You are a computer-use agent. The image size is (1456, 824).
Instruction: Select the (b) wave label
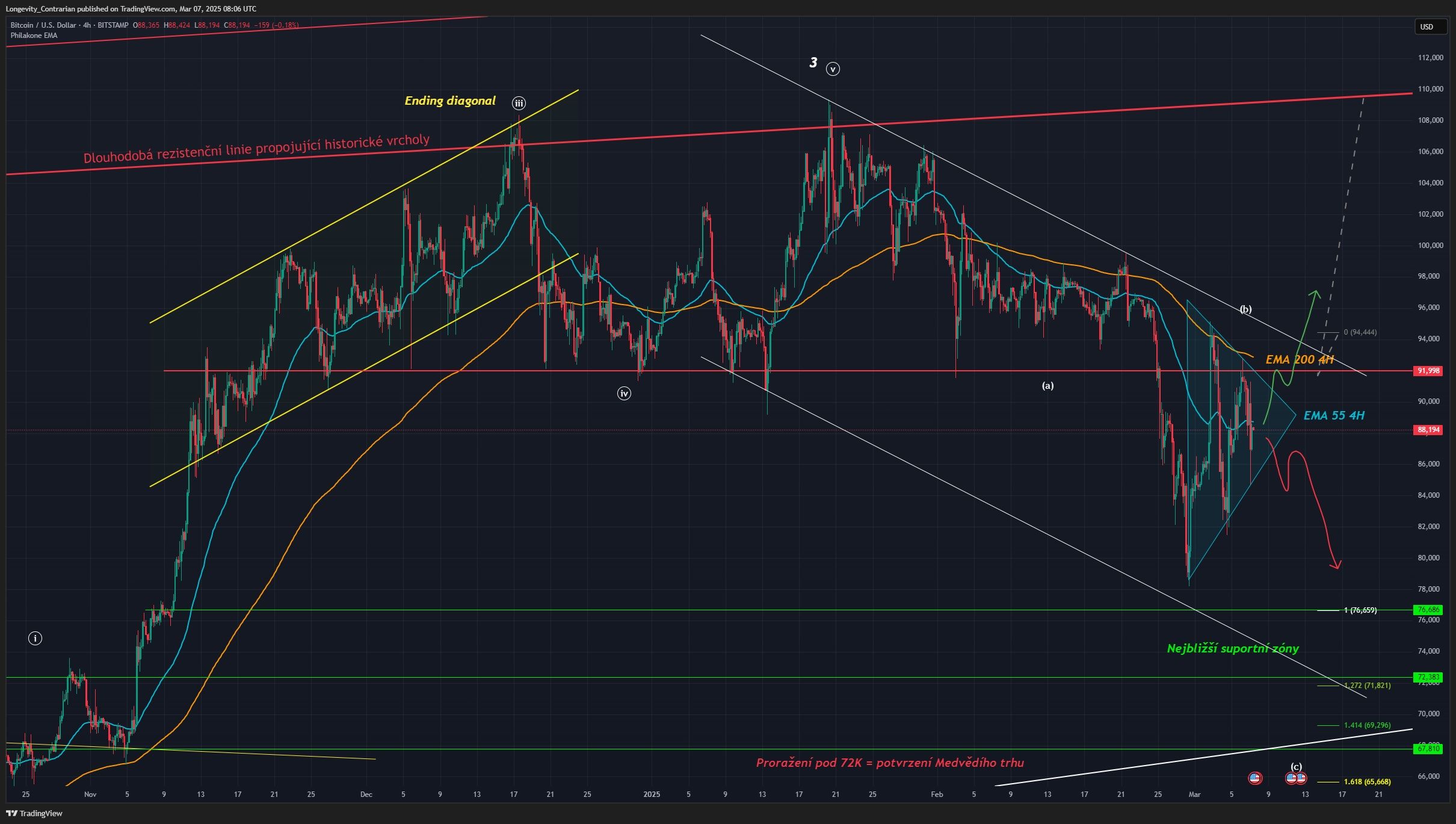coord(1245,309)
